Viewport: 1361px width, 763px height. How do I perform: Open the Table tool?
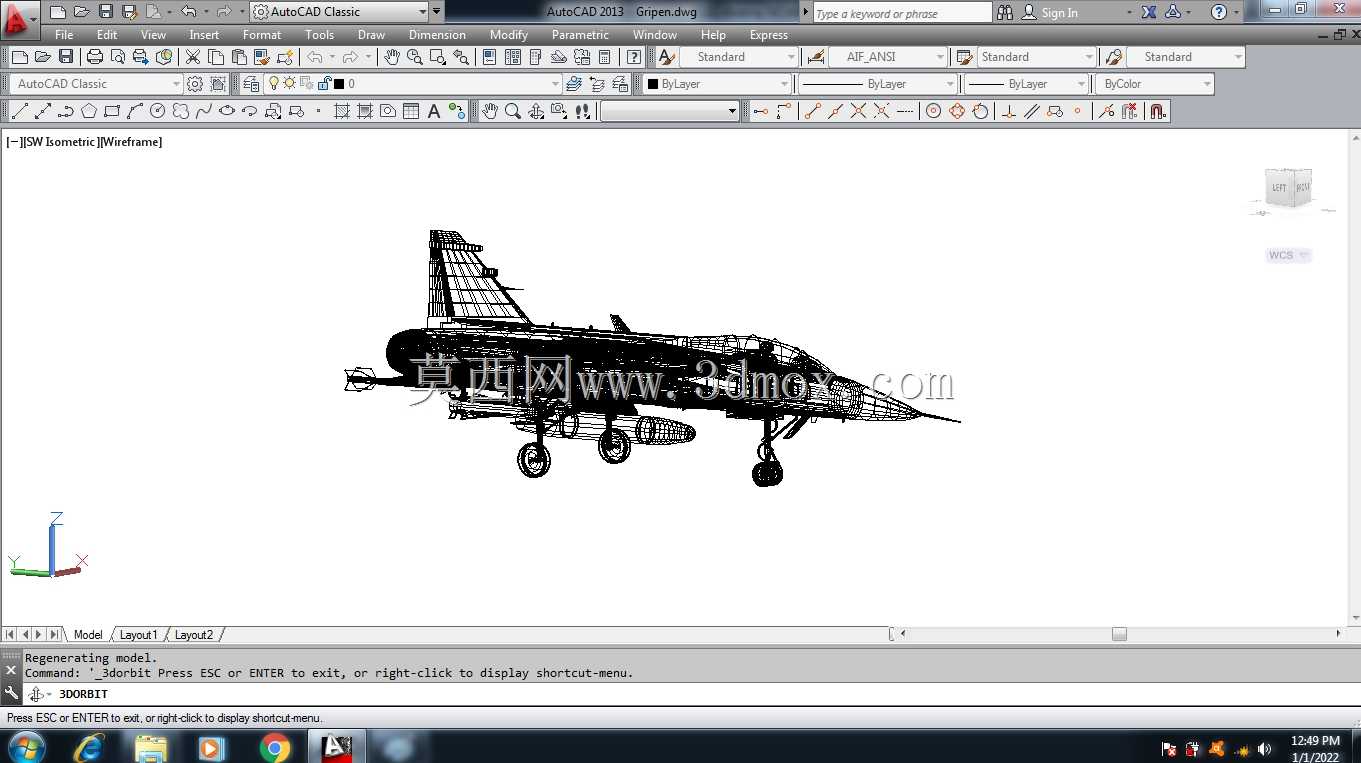[411, 111]
